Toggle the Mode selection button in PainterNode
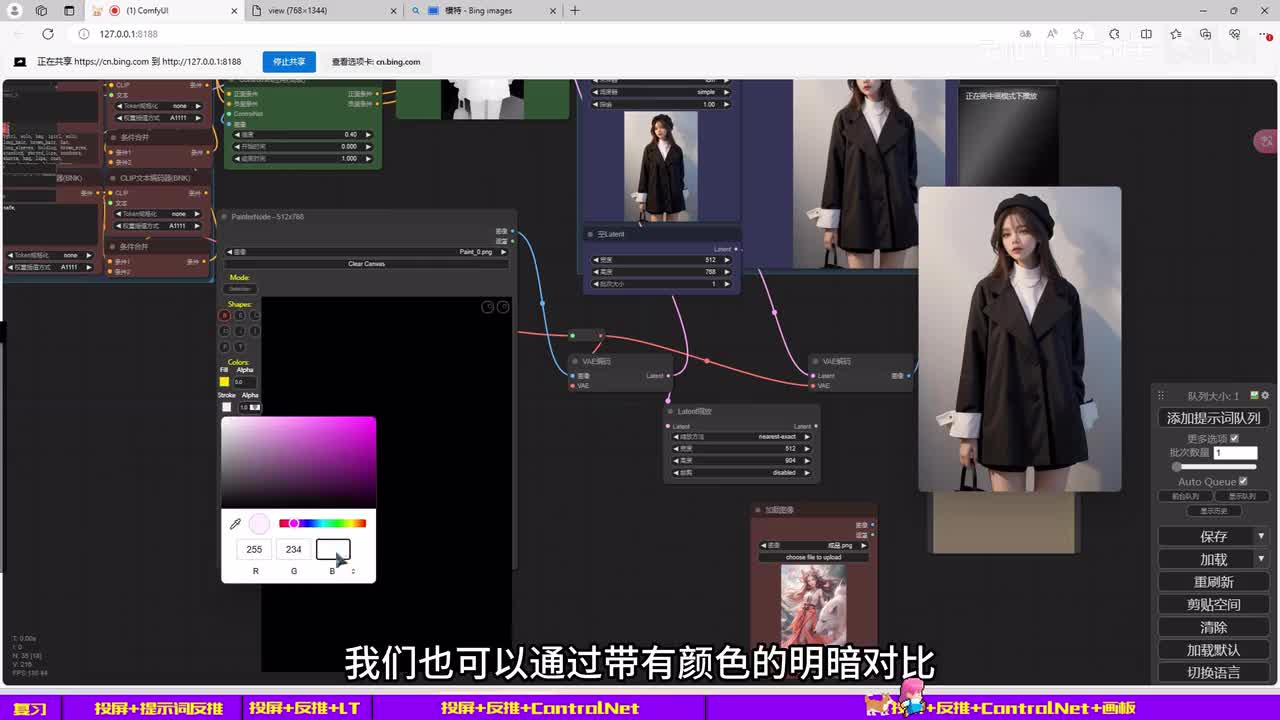 pyautogui.click(x=240, y=289)
